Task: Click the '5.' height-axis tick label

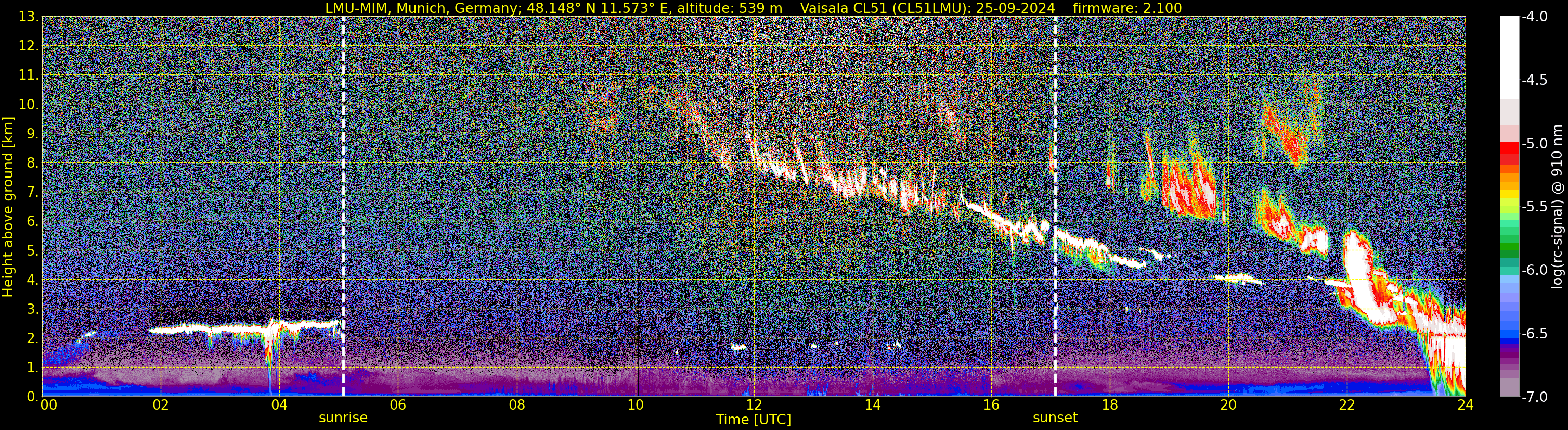Action: [32, 251]
